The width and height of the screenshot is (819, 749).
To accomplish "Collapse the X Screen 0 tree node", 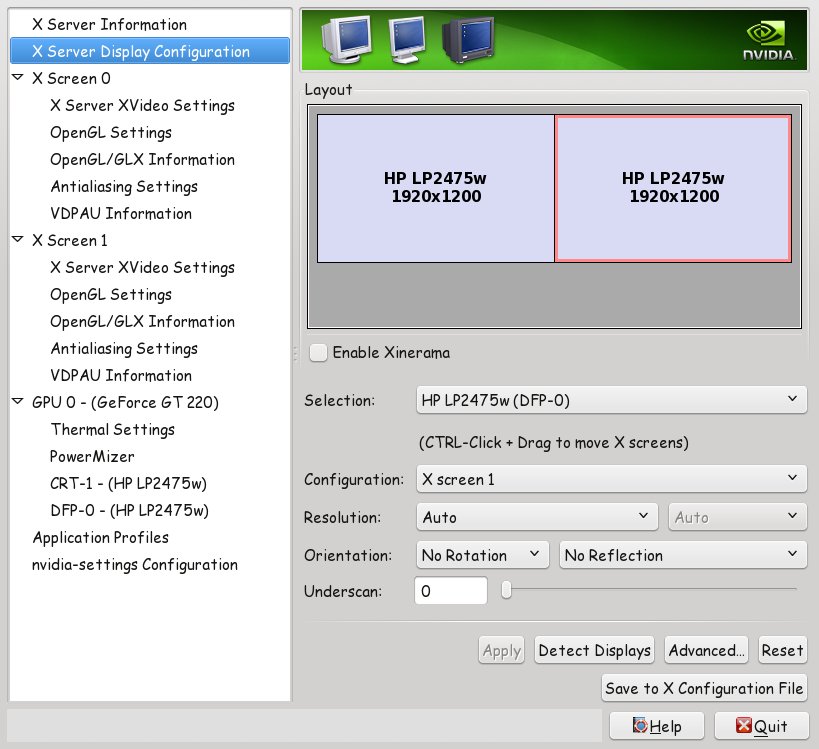I will click(x=18, y=78).
